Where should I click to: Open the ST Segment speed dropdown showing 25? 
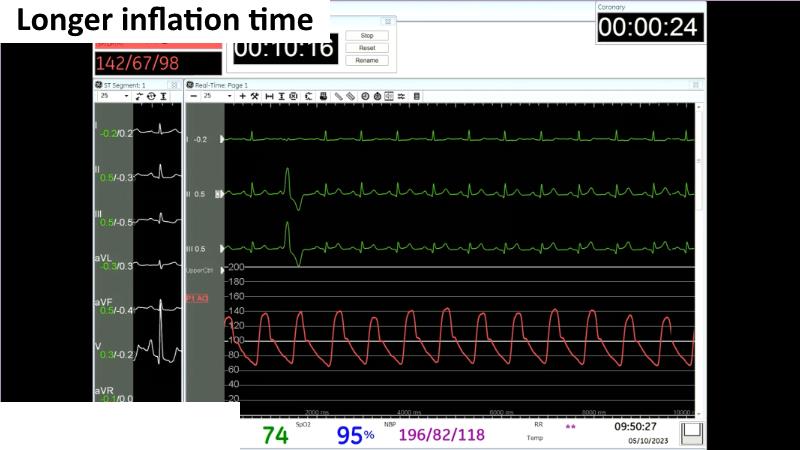[113, 96]
